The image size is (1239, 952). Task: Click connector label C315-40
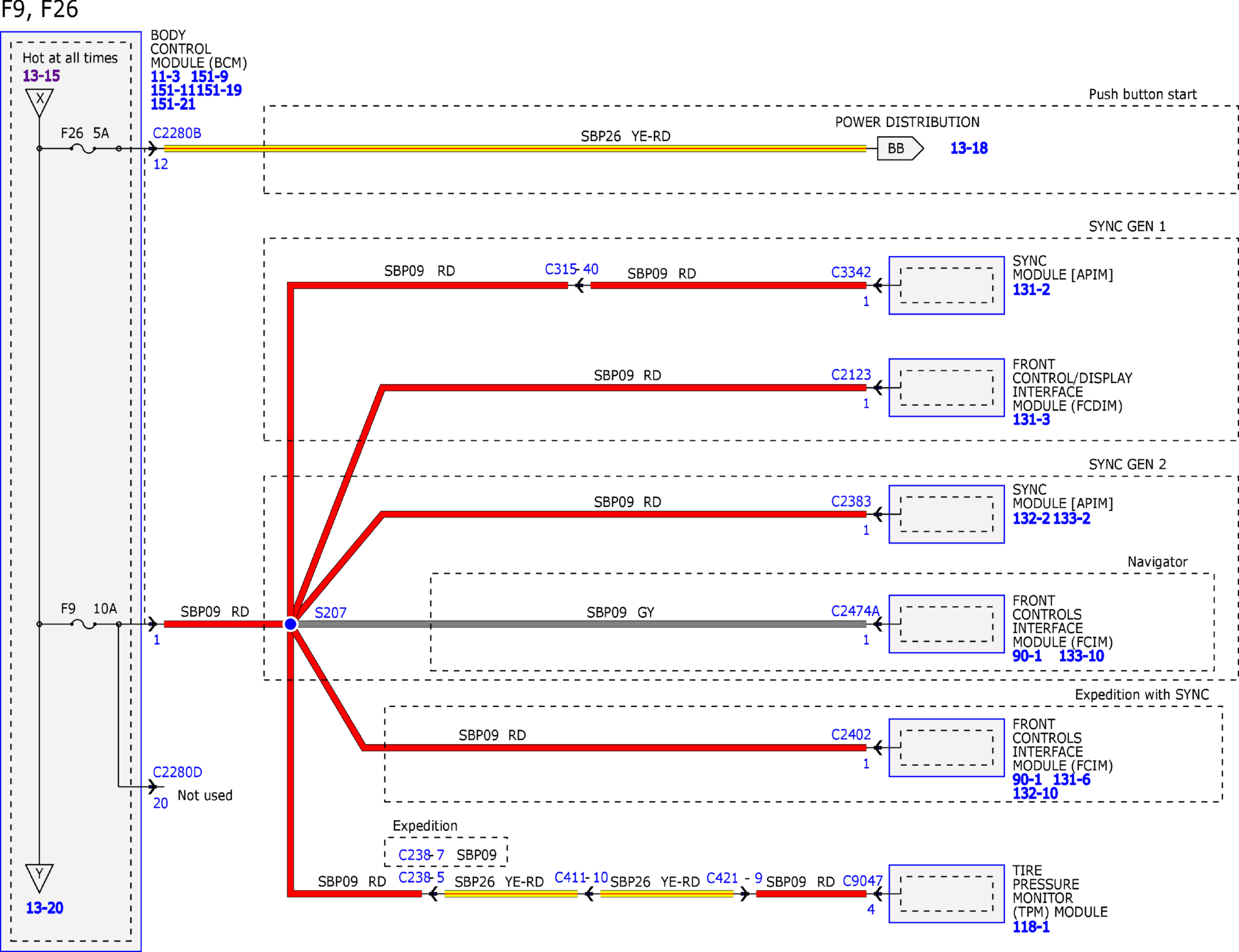pos(571,269)
